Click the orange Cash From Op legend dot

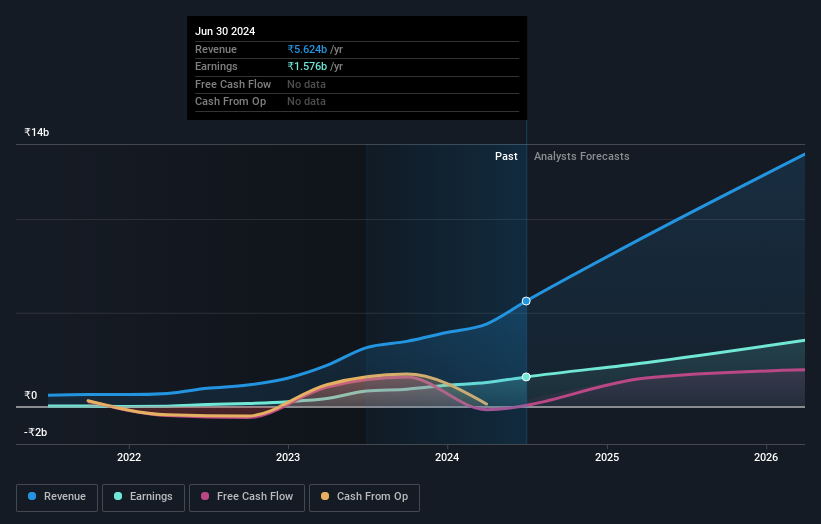pos(325,496)
